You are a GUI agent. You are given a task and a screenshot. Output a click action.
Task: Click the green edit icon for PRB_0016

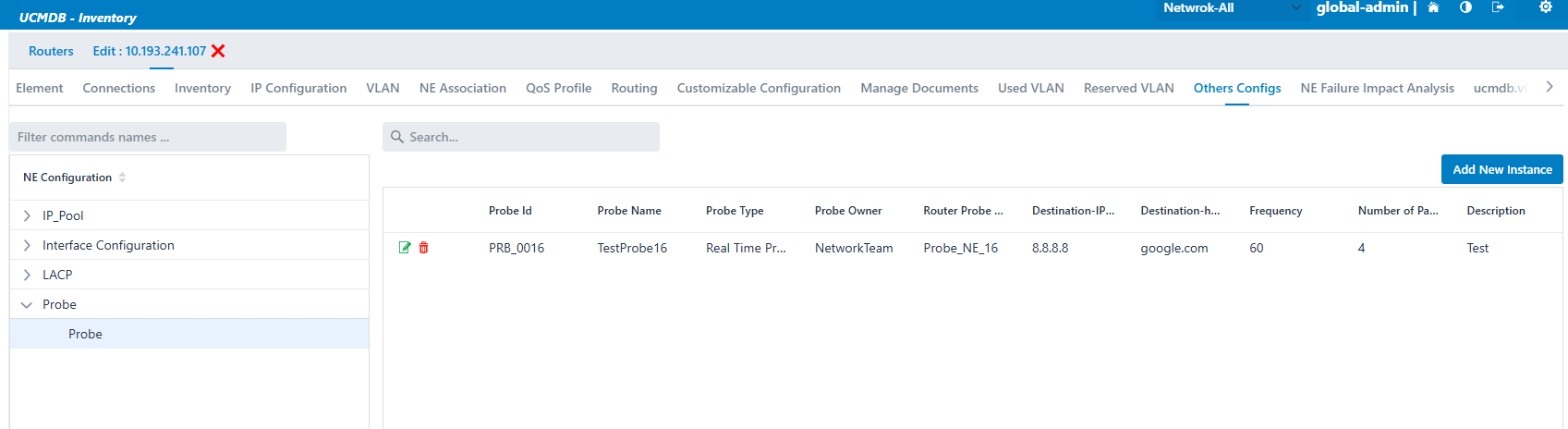pos(405,248)
